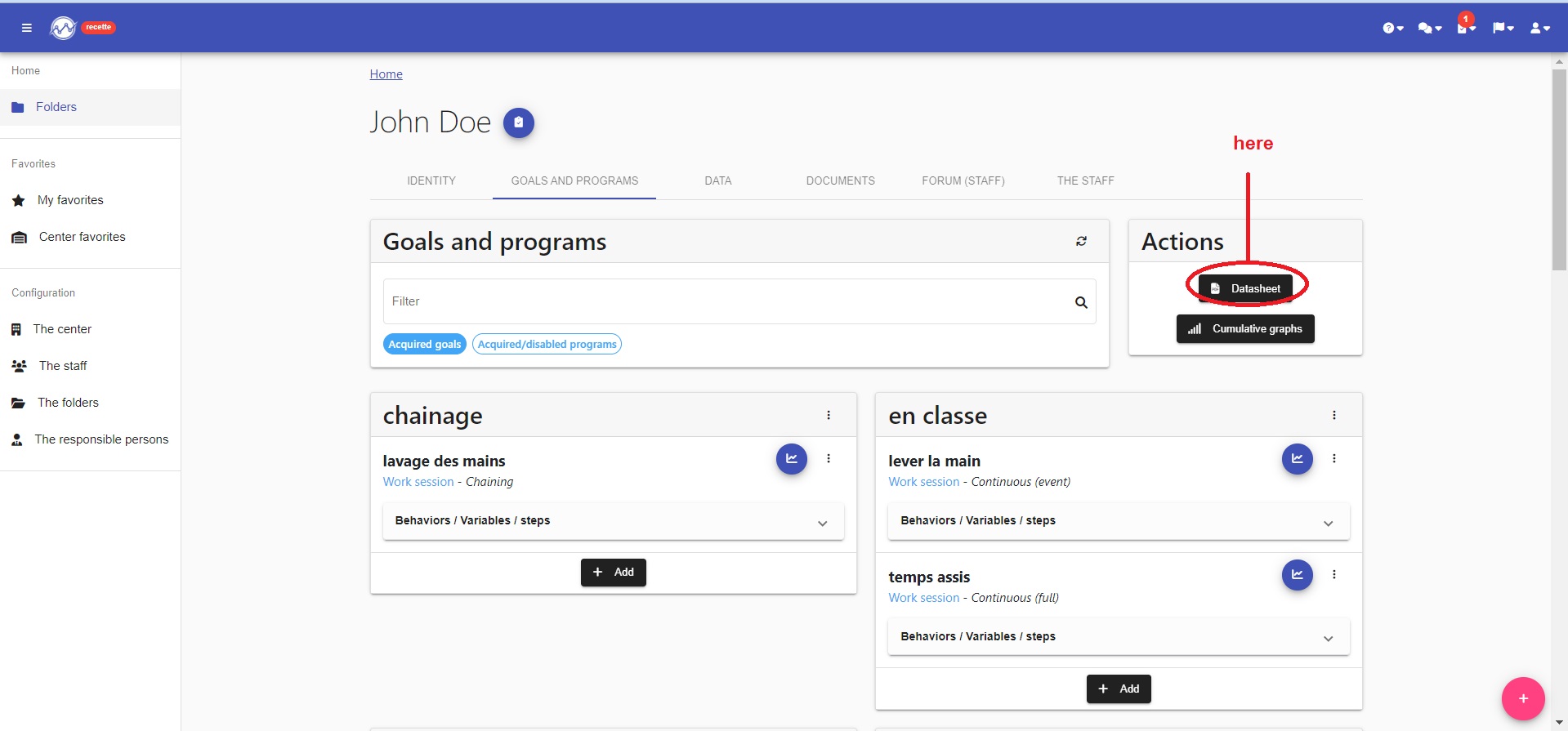This screenshot has height=731, width=1568.
Task: Open lavage des mains three-dot menu
Action: 829,458
